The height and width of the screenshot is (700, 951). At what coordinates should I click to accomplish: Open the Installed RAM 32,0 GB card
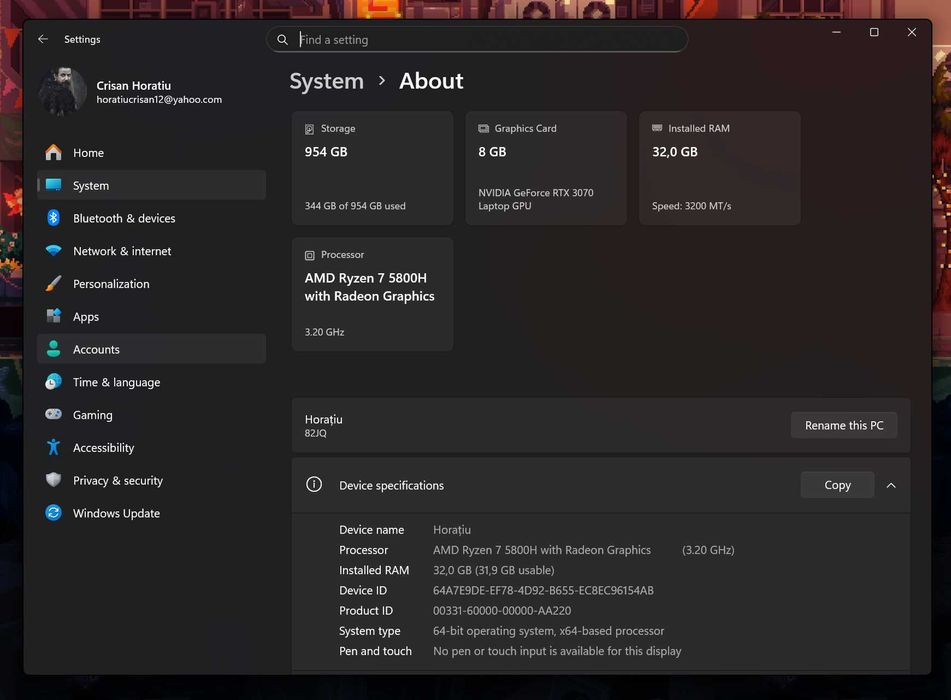(720, 168)
